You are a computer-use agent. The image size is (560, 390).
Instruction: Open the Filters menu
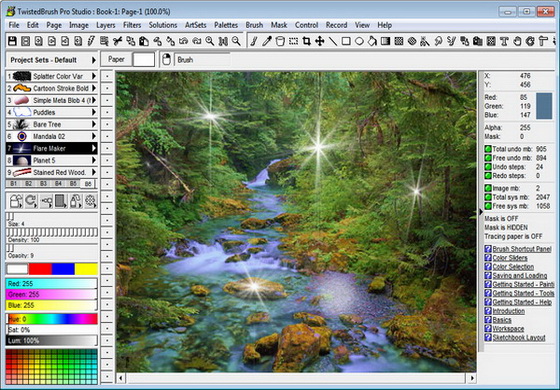click(132, 25)
